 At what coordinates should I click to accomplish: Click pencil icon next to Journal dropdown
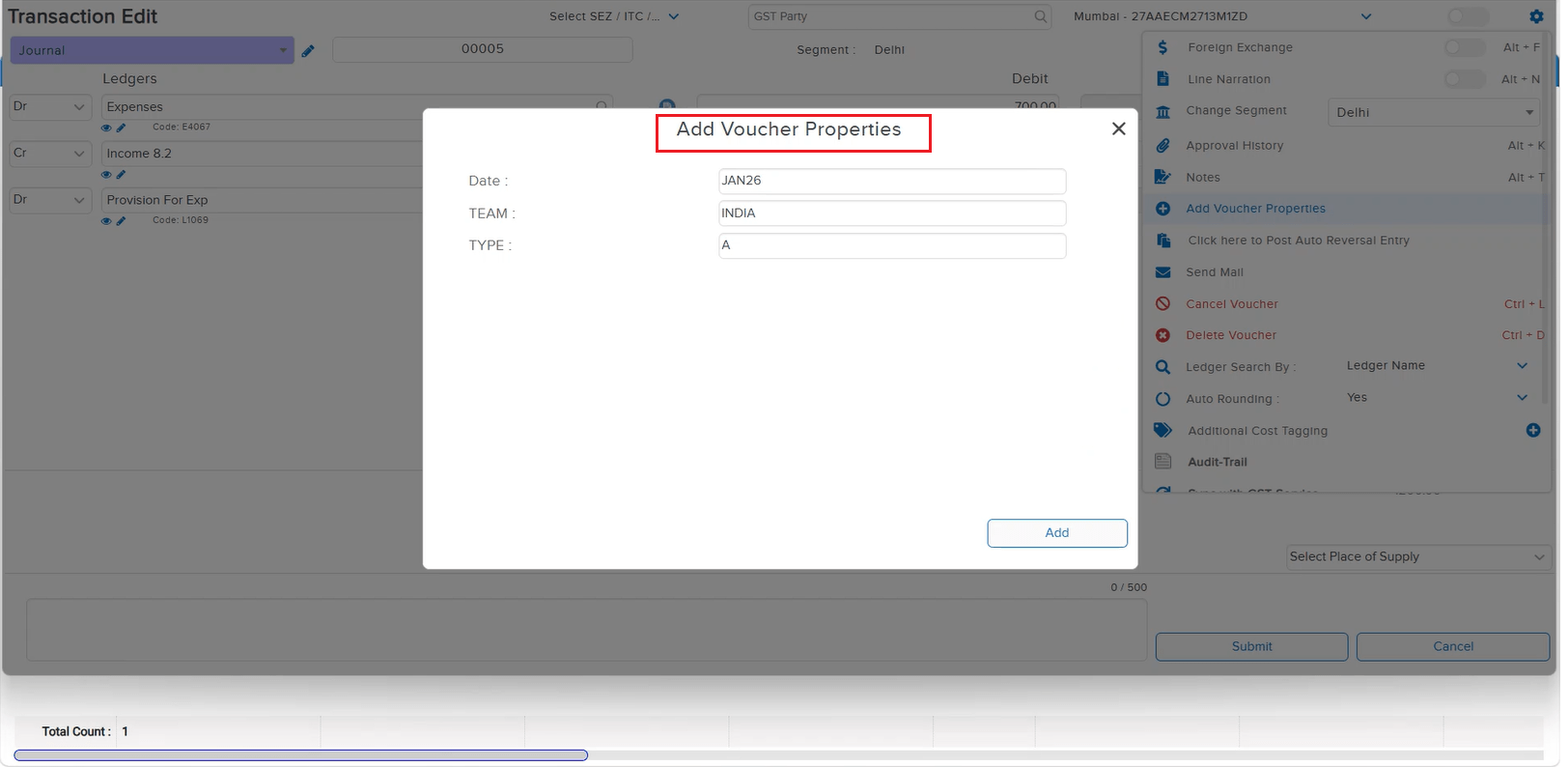(308, 51)
